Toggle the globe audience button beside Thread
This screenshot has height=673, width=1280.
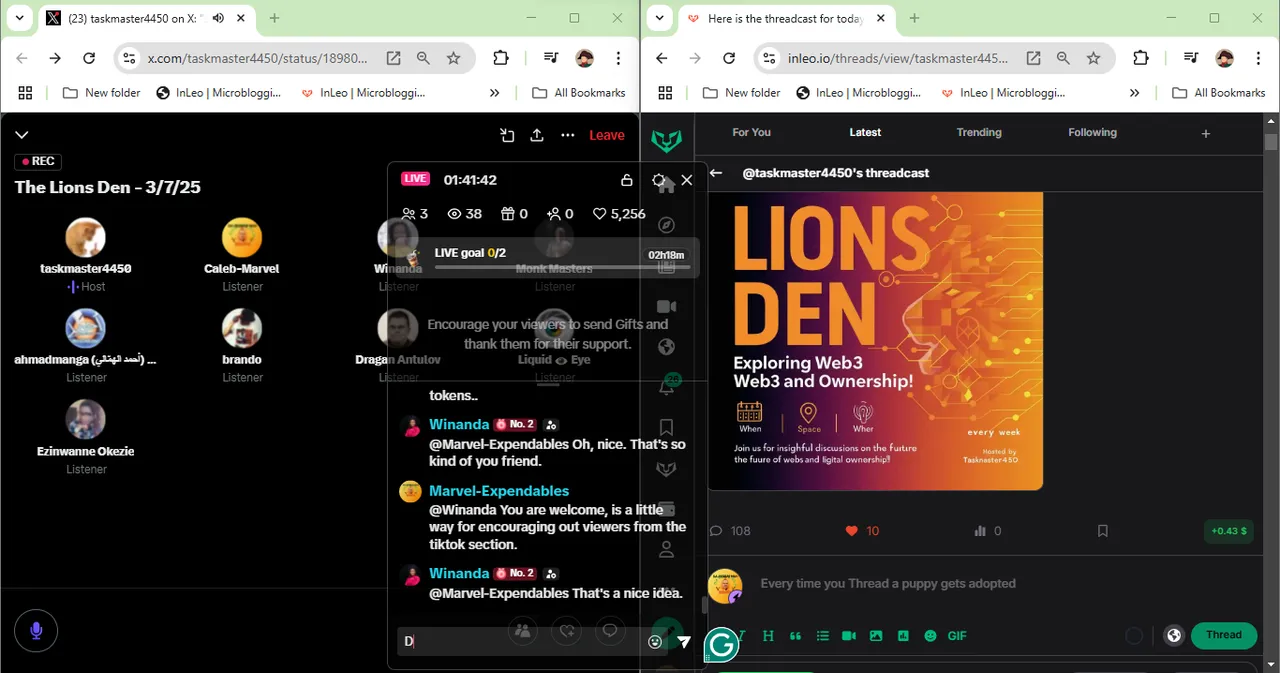coord(1174,635)
